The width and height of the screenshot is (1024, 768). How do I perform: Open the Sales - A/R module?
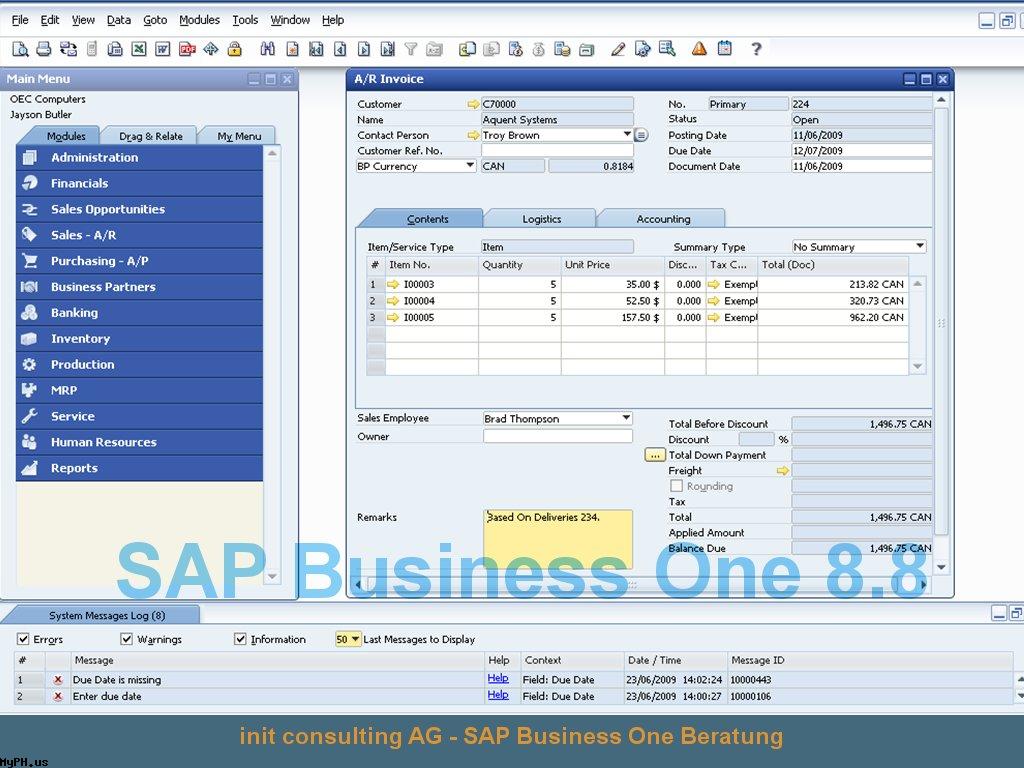(139, 235)
